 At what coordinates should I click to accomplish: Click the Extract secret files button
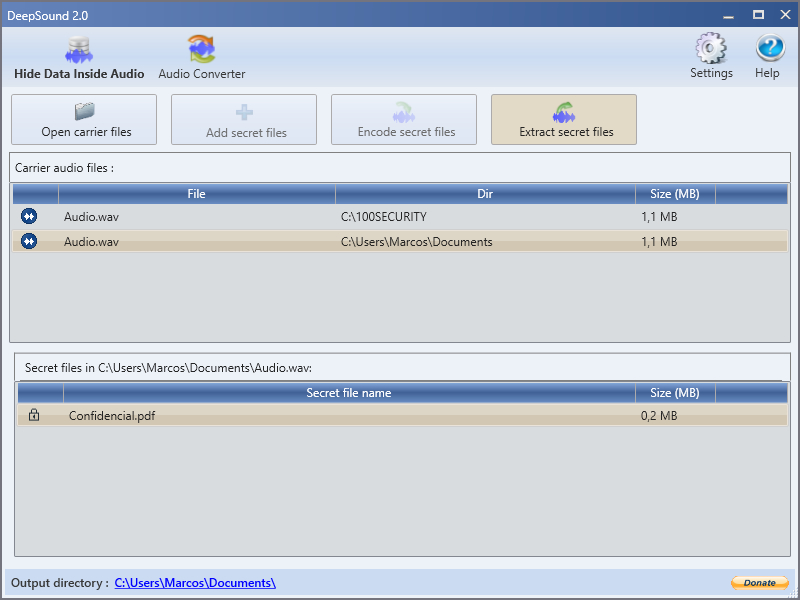pyautogui.click(x=566, y=120)
